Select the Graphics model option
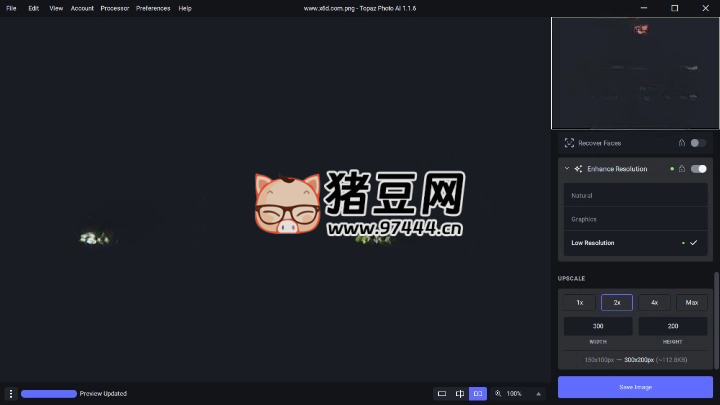Viewport: 720px width, 405px height. pyautogui.click(x=636, y=219)
